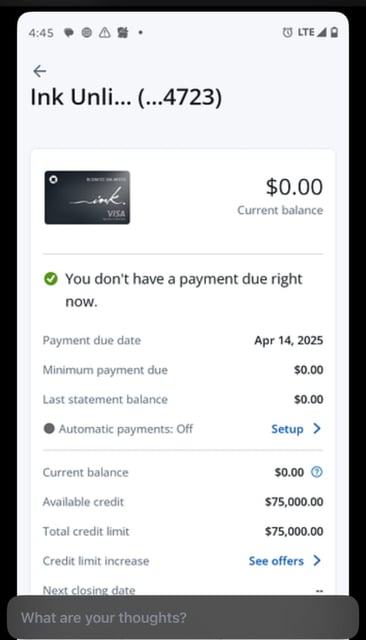Screen dimensions: 366x640
Task: Tap the gray Automatic payments off indicator
Action: 49,429
